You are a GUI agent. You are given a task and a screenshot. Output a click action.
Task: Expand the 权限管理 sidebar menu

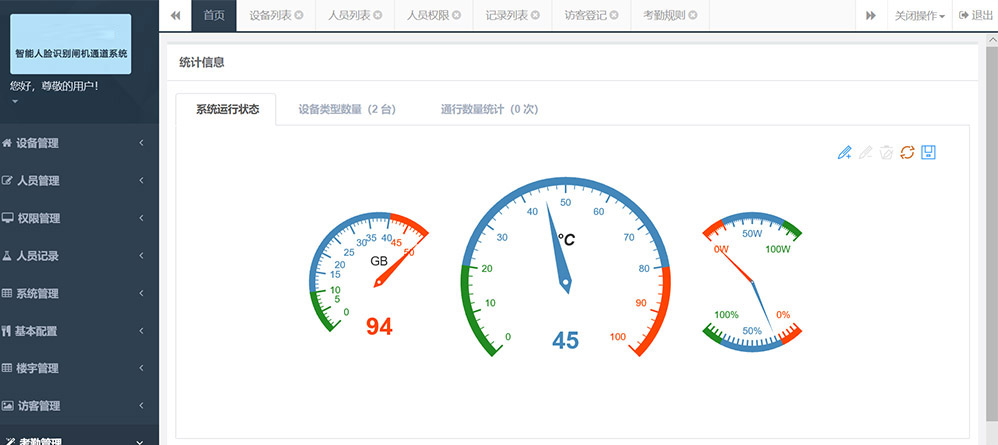[78, 218]
